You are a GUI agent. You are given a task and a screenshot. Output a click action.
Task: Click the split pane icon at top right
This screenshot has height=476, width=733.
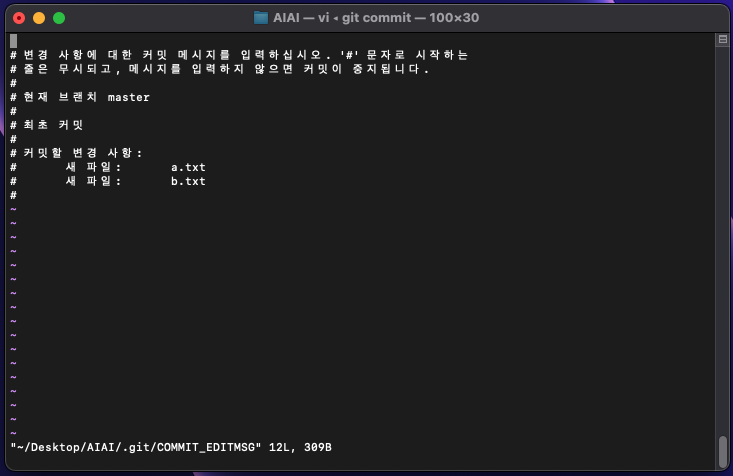723,40
